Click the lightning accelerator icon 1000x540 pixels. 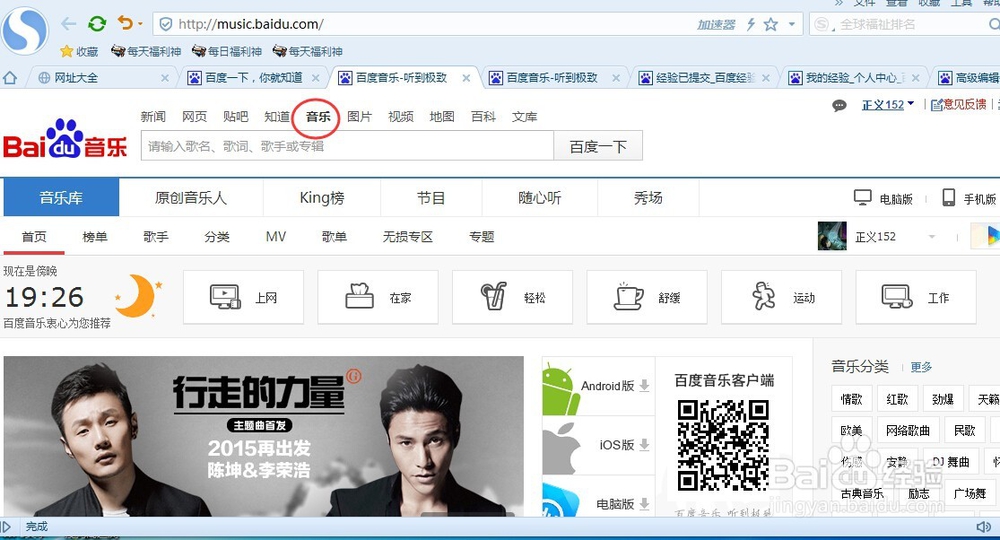(x=751, y=24)
